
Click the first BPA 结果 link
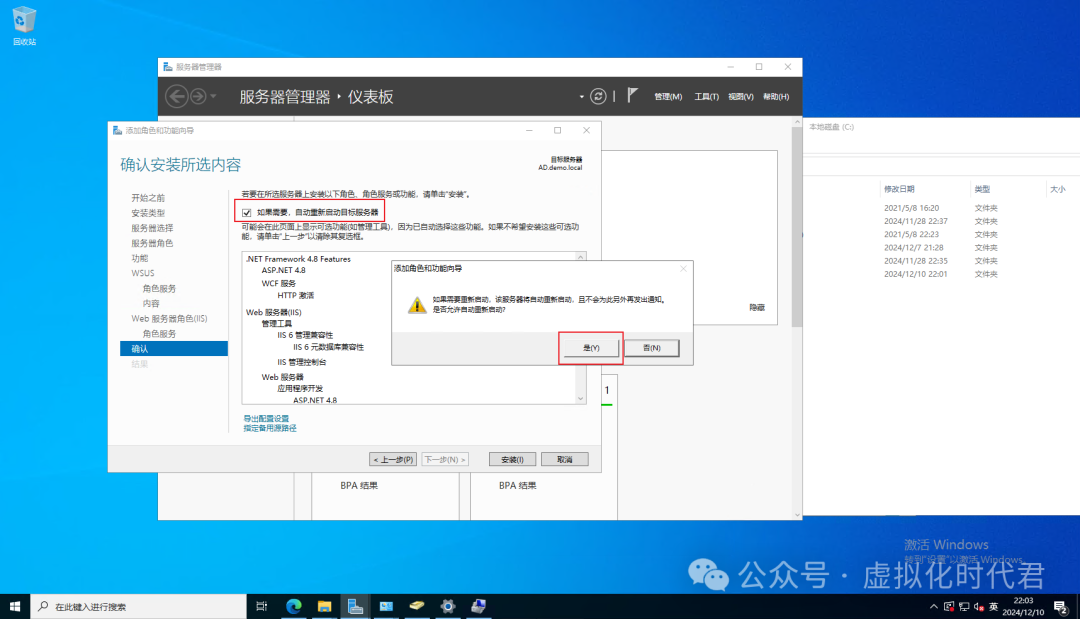[359, 485]
